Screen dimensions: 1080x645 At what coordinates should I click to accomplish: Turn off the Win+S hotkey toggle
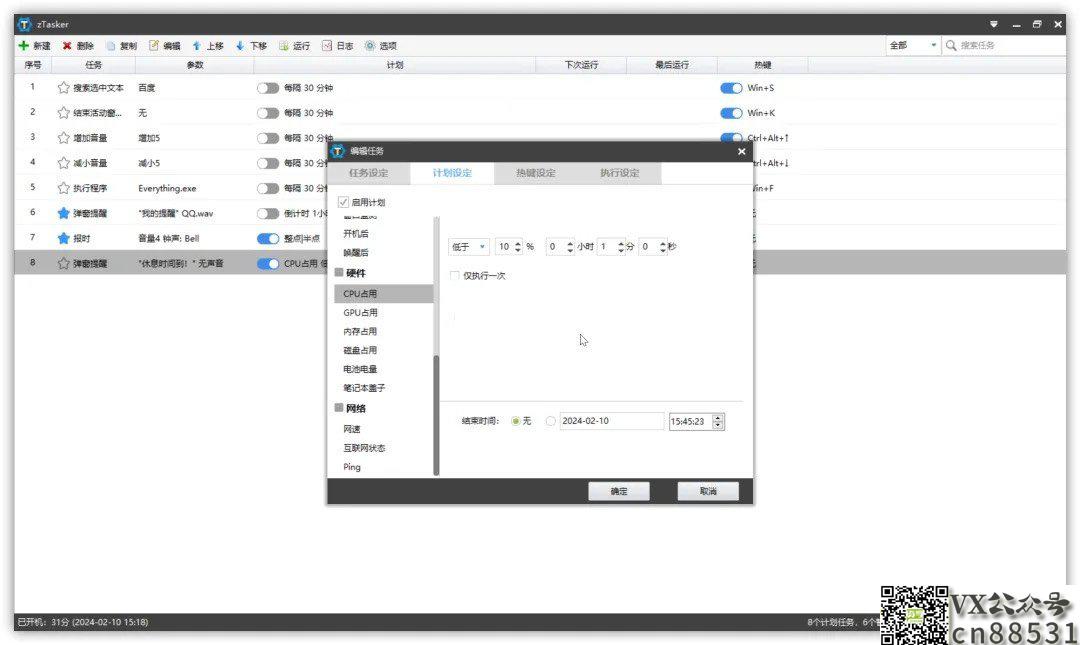pyautogui.click(x=731, y=88)
